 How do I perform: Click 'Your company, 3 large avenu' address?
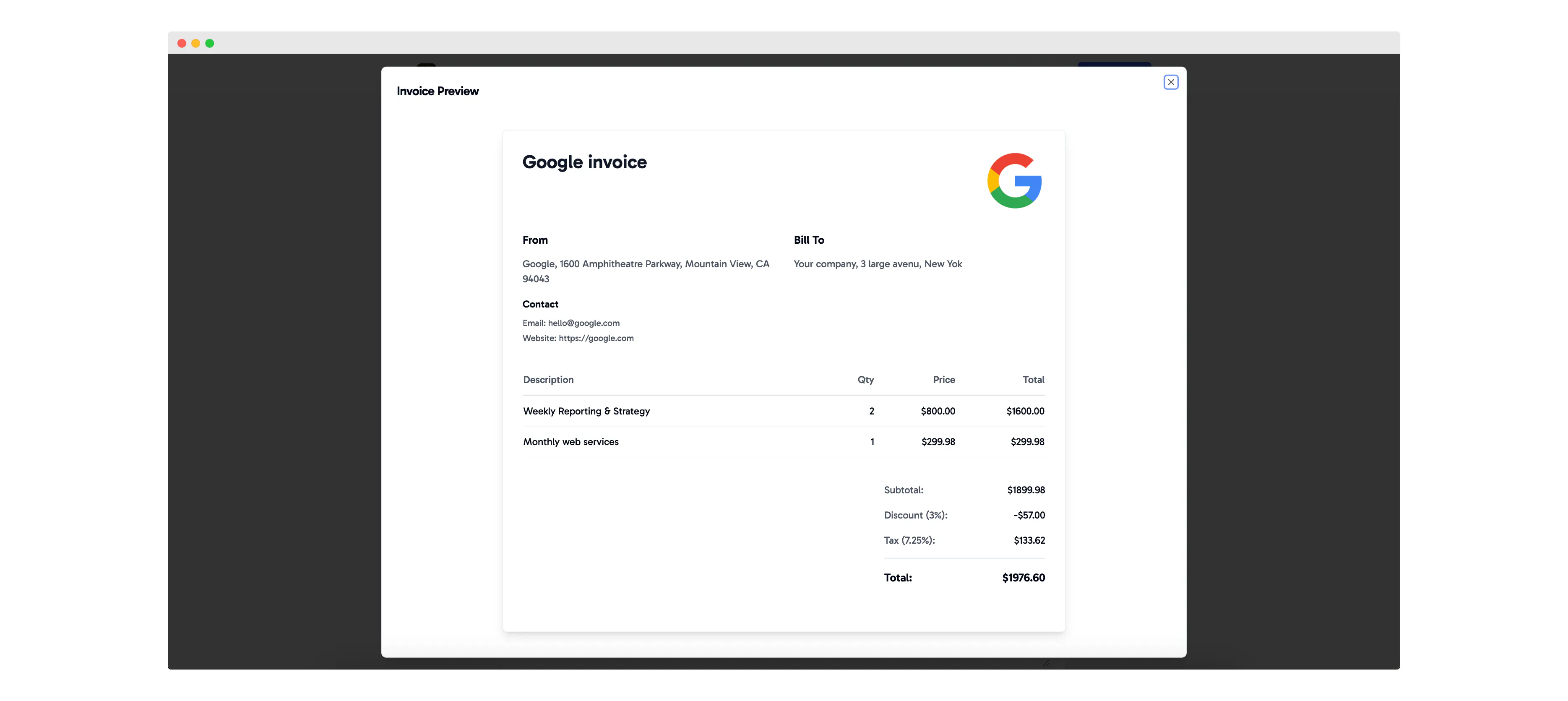click(878, 264)
